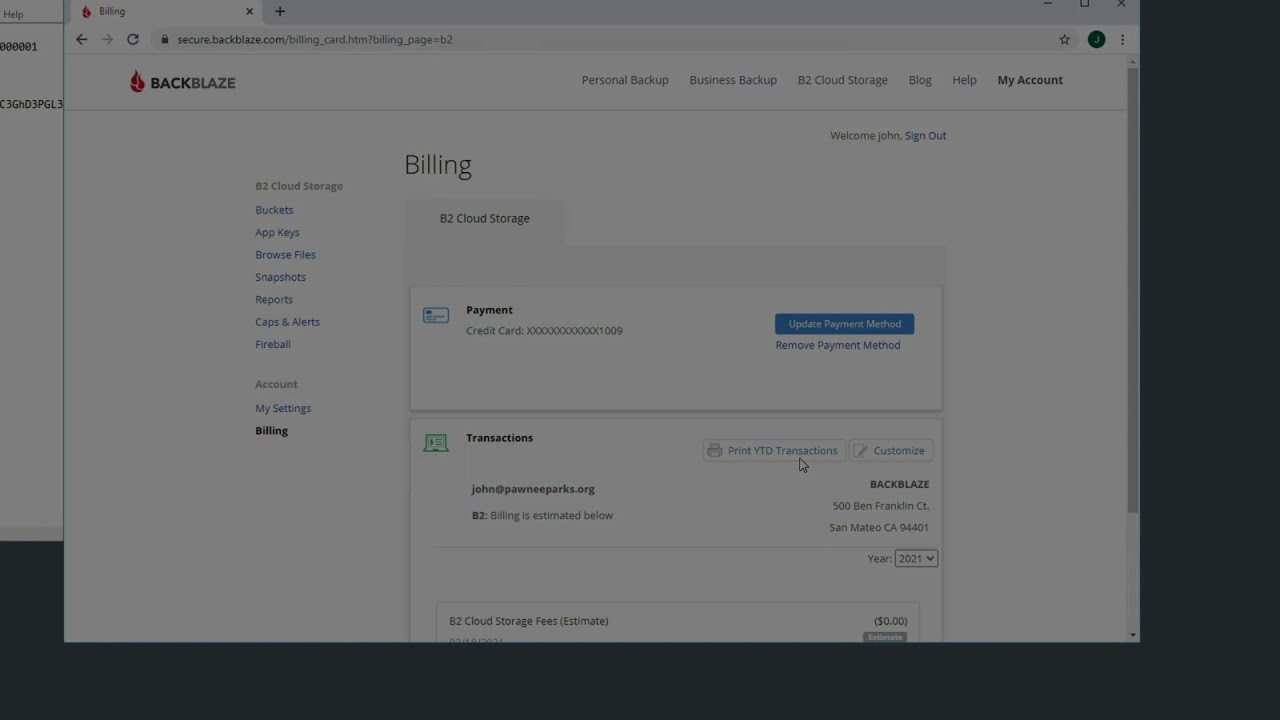Open the Blog navigation link
Screen dimensions: 1280x720
pos(920,80)
